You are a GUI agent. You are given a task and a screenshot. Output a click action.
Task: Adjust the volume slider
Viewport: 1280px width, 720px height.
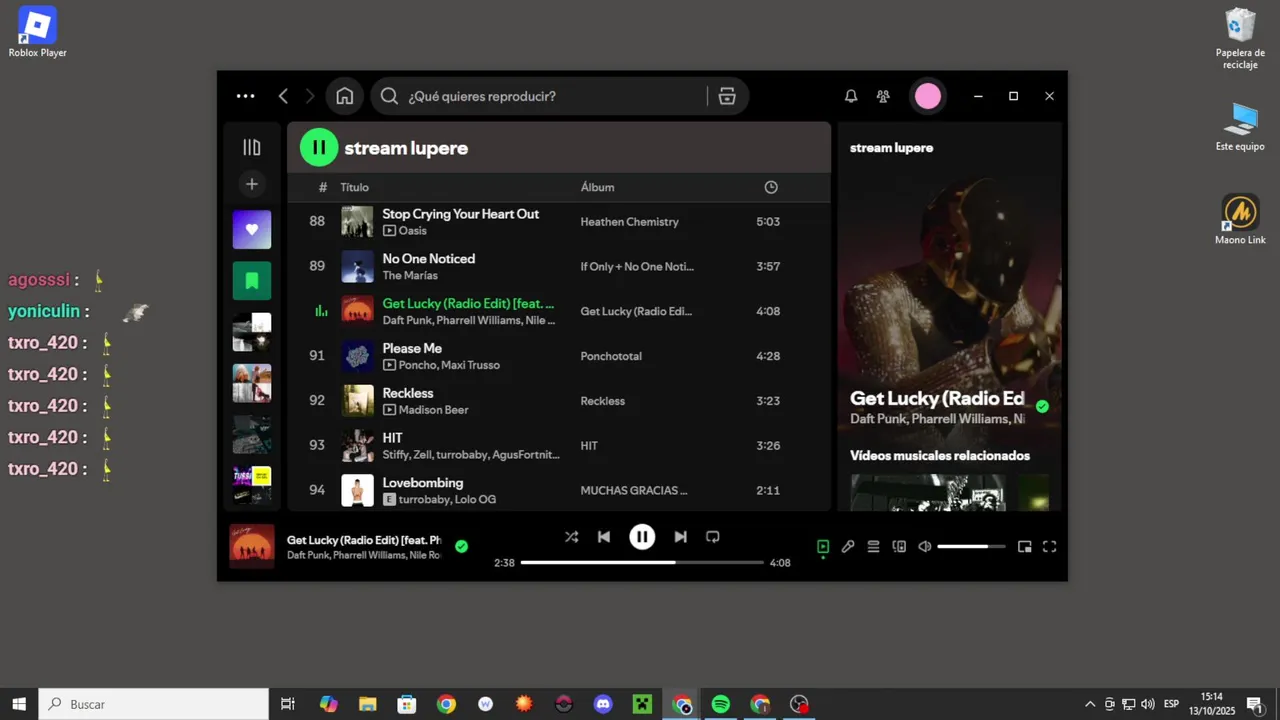[x=971, y=547]
